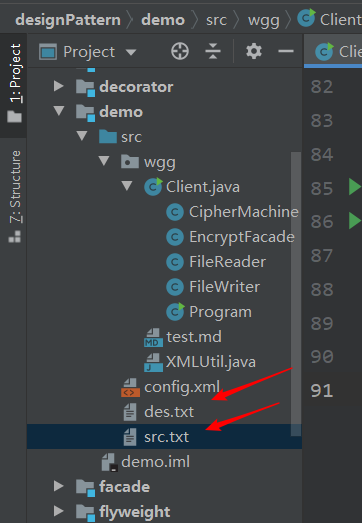
Task: Click the XMLUtil.java file icon
Action: click(153, 363)
